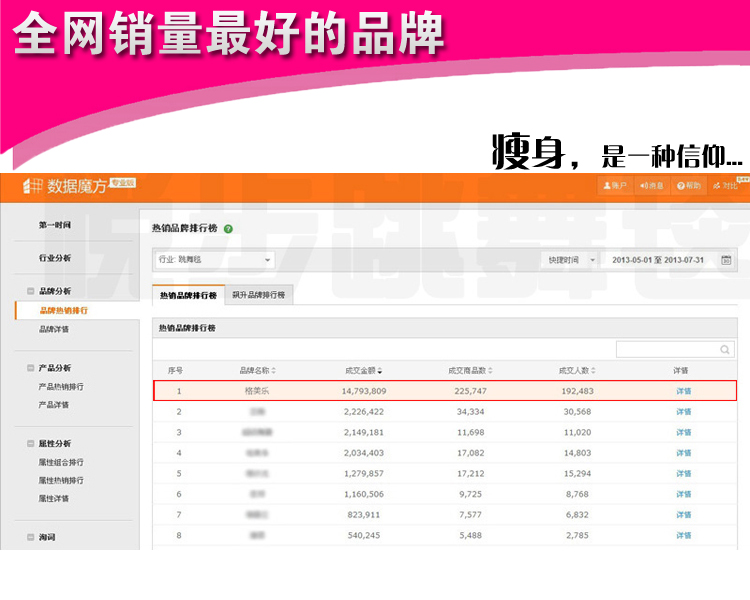Open the 行业: 跳舞毯 industry dropdown
This screenshot has height=600, width=750.
tap(214, 260)
